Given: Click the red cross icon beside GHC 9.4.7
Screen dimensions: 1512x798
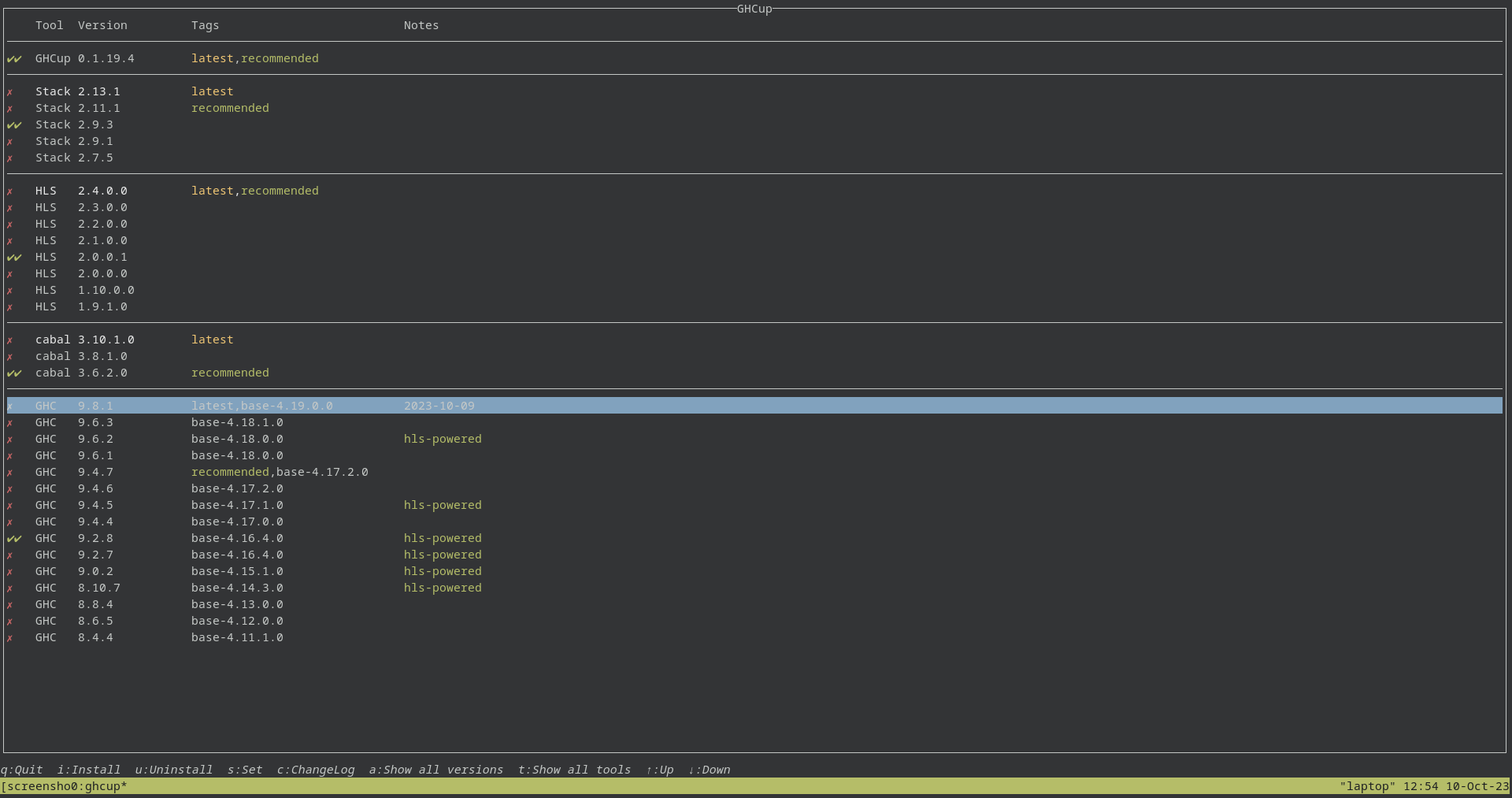Looking at the screenshot, I should (x=10, y=473).
